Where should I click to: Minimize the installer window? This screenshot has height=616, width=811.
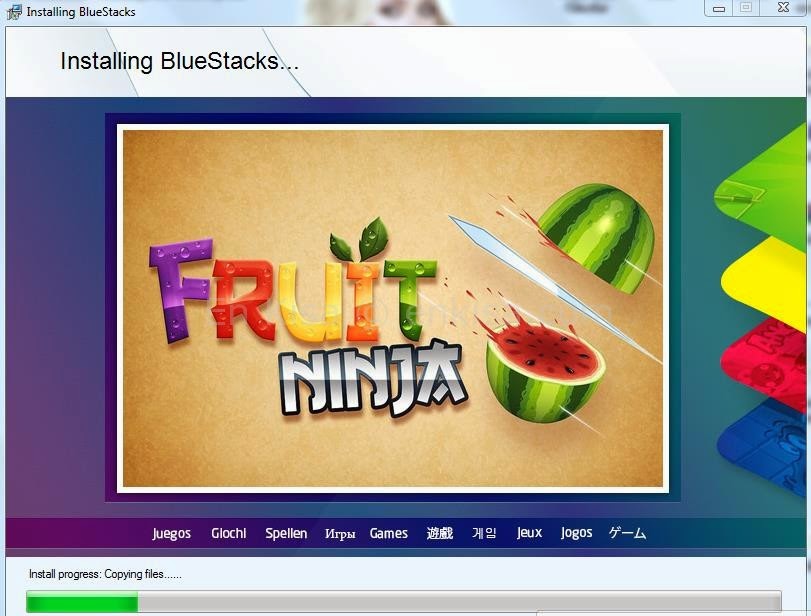tap(718, 8)
